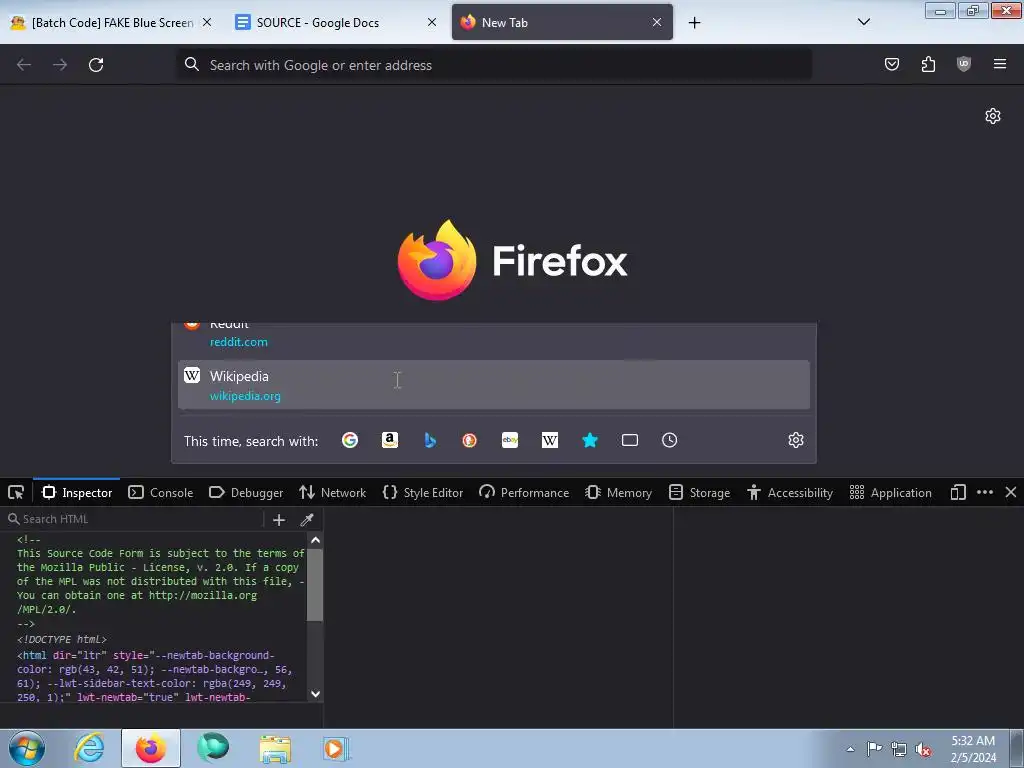Close the New Tab tab
Screen dimensions: 1024x768
pos(657,22)
